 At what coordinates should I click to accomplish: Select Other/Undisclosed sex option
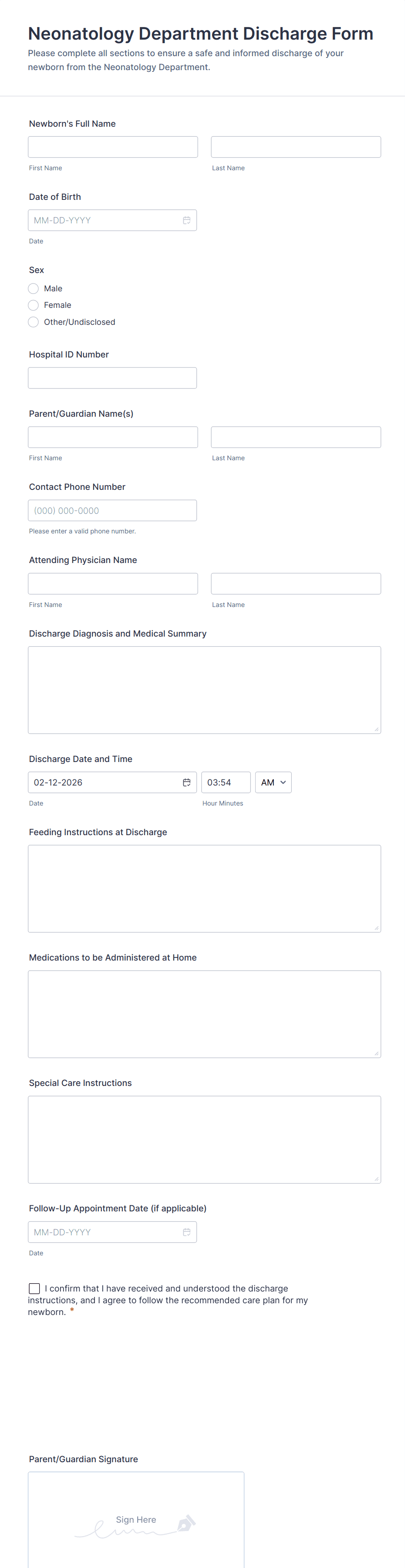[34, 322]
